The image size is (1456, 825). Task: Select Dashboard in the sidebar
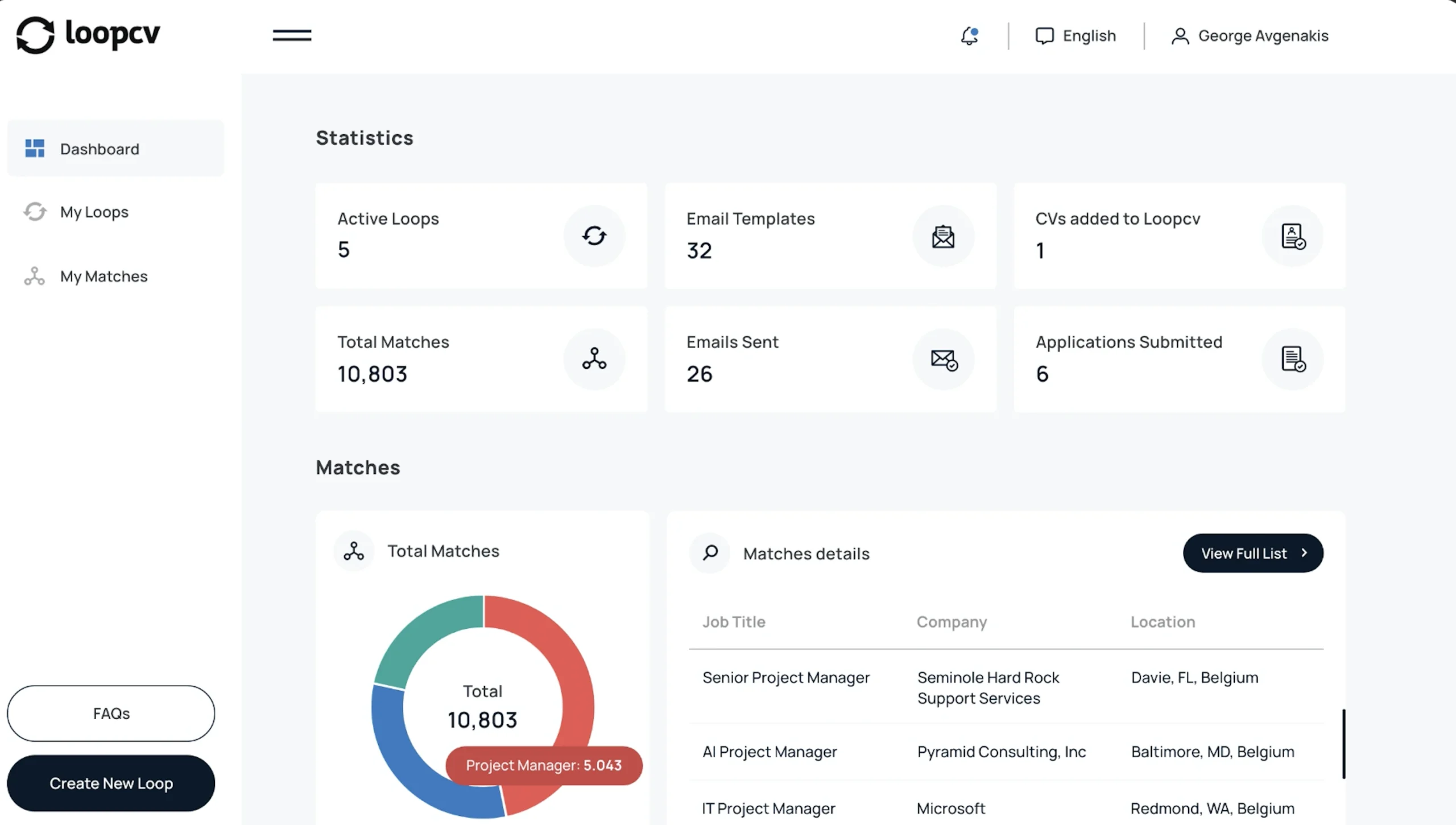pyautogui.click(x=115, y=148)
